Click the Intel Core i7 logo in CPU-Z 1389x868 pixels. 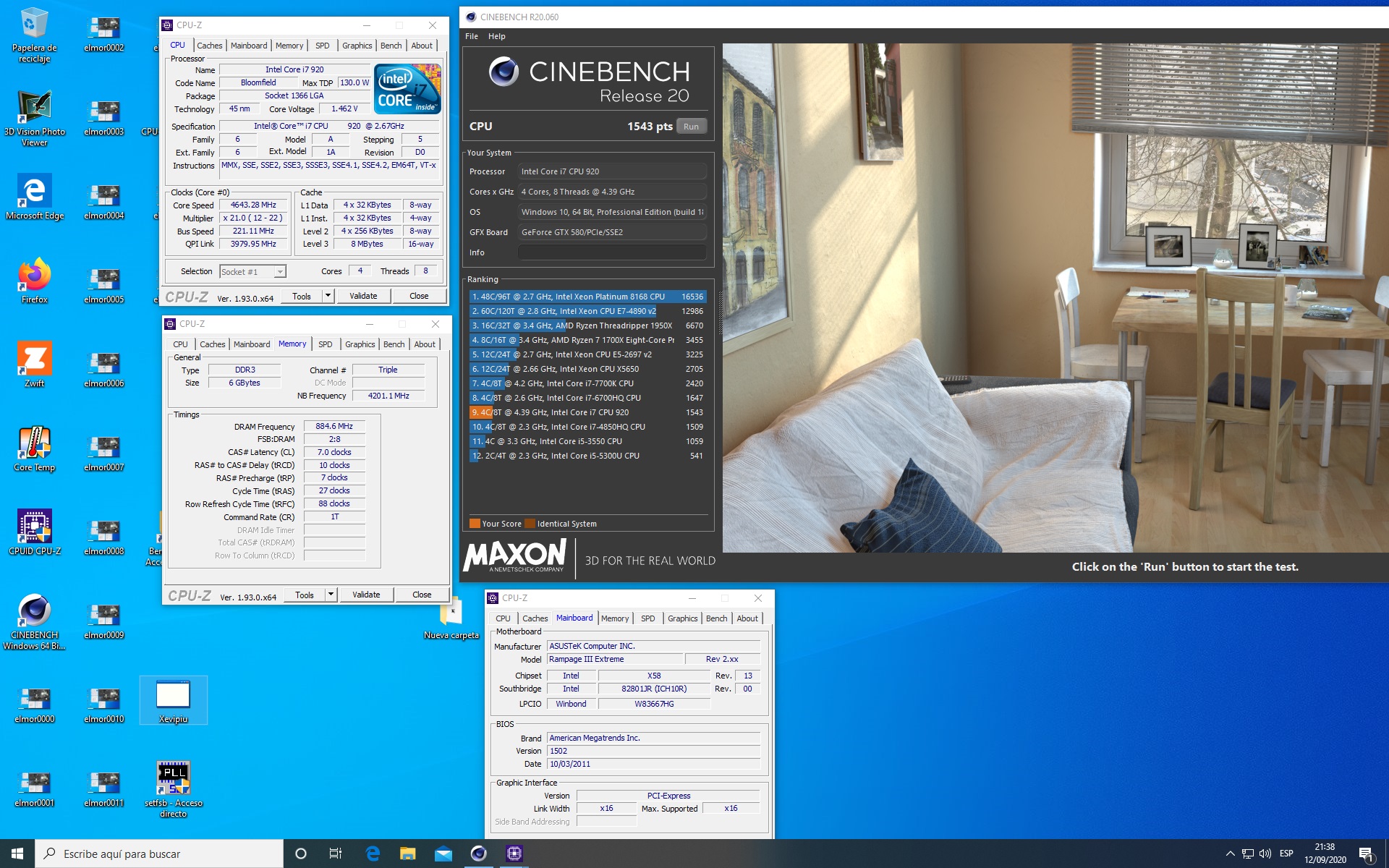pyautogui.click(x=407, y=88)
